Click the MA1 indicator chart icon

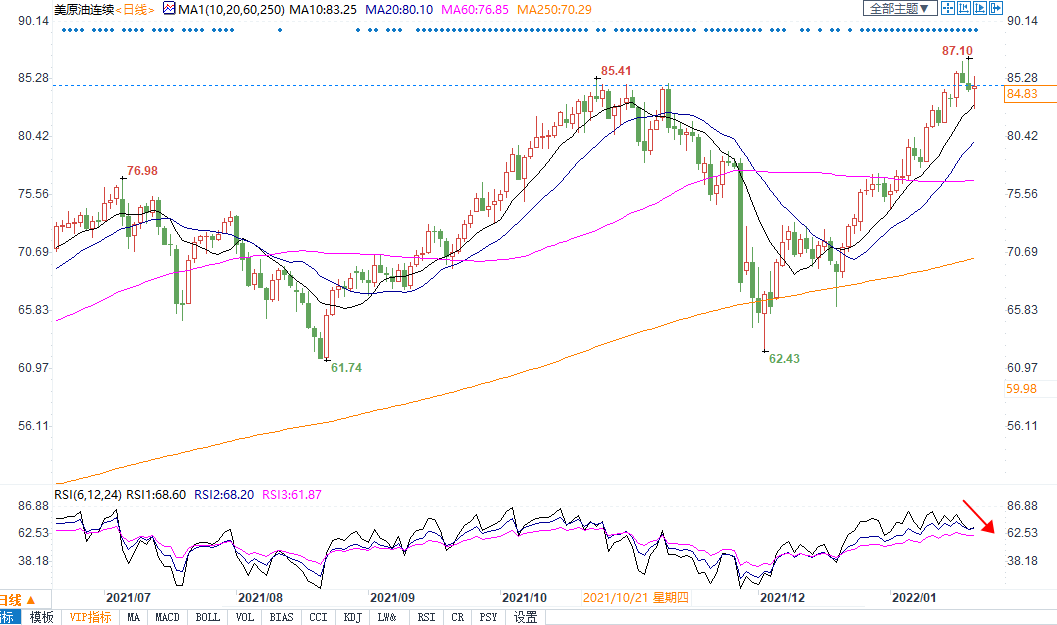[169, 8]
